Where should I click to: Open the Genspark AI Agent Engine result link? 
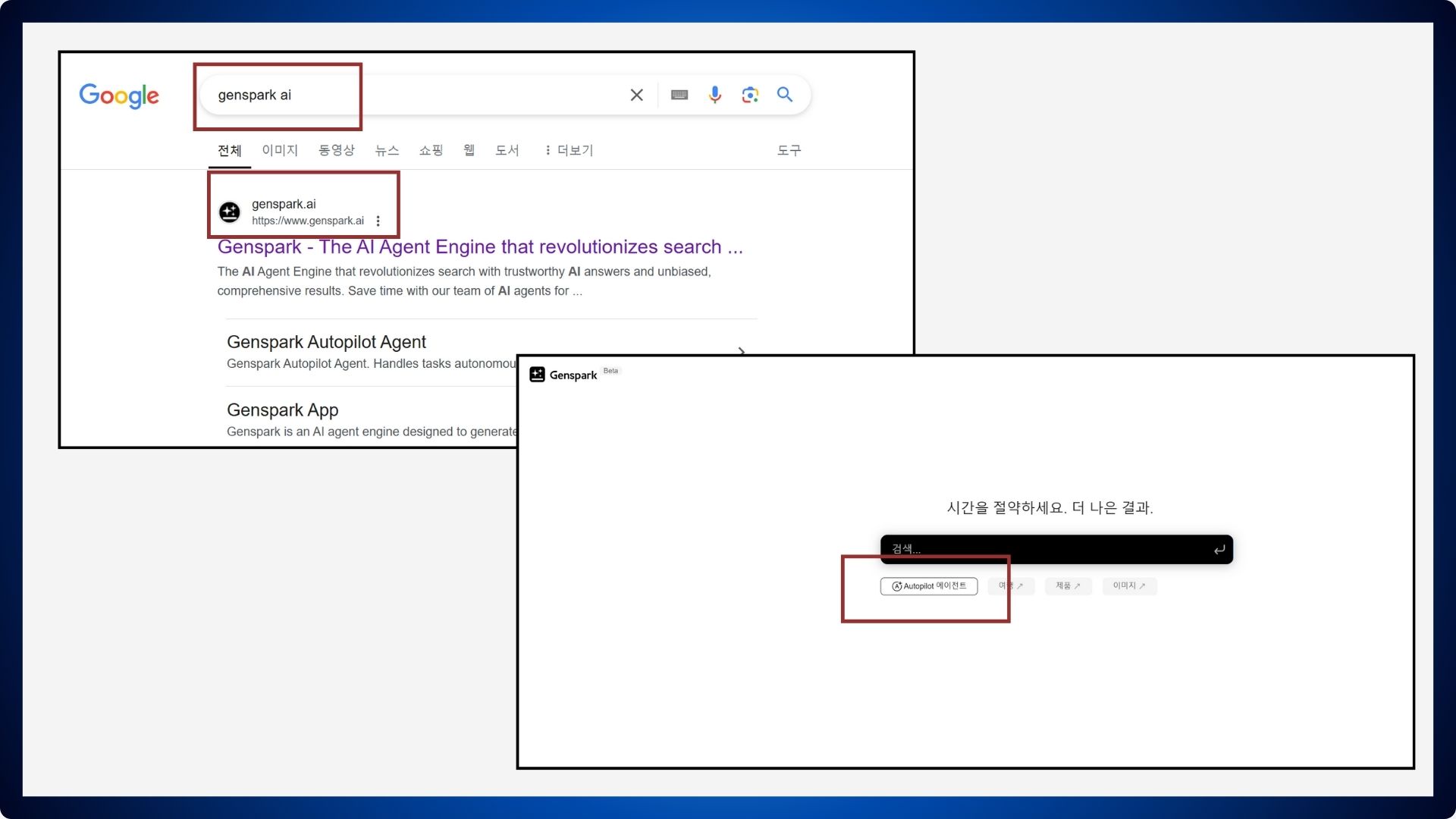[x=479, y=247]
